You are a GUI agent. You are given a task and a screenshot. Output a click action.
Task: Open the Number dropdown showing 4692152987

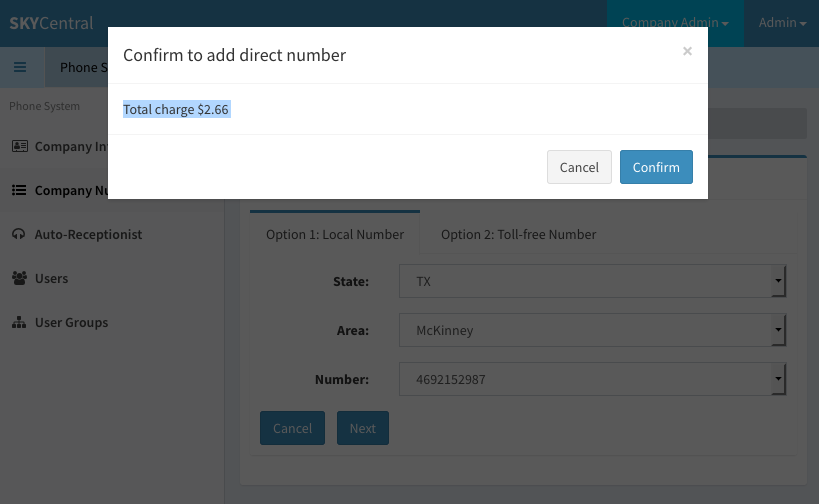592,379
